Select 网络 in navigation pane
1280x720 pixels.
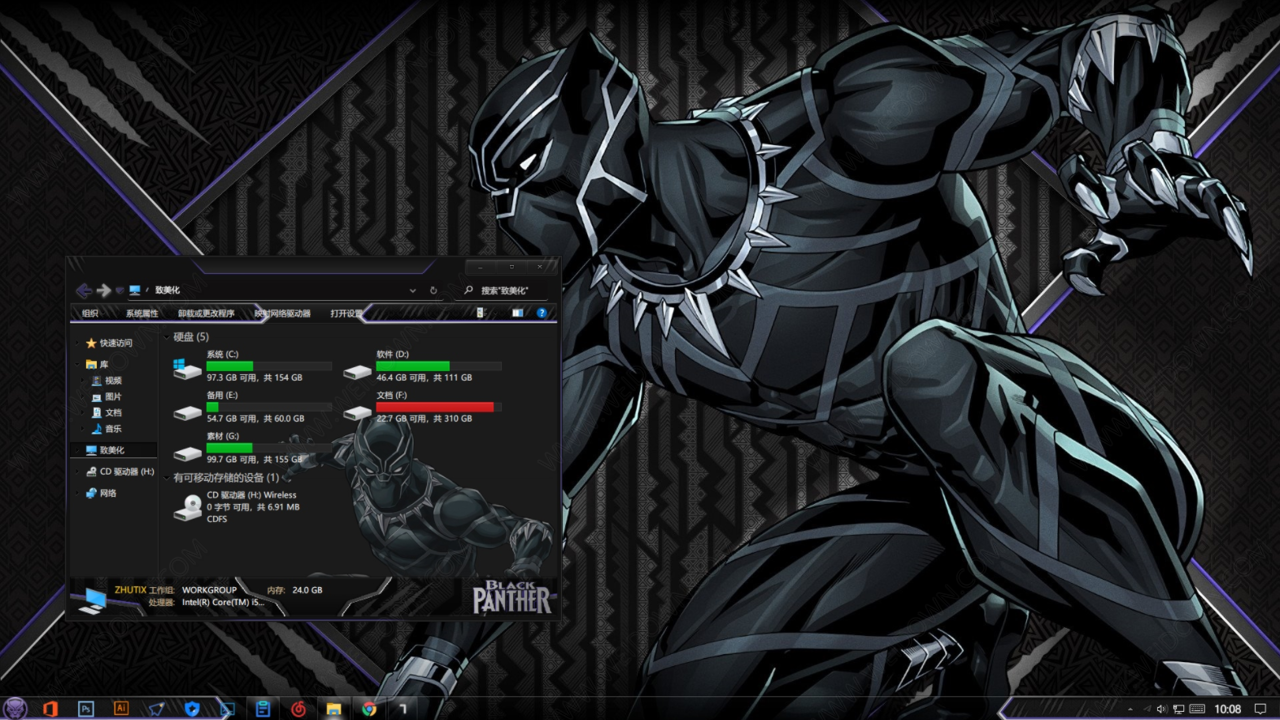coord(102,493)
